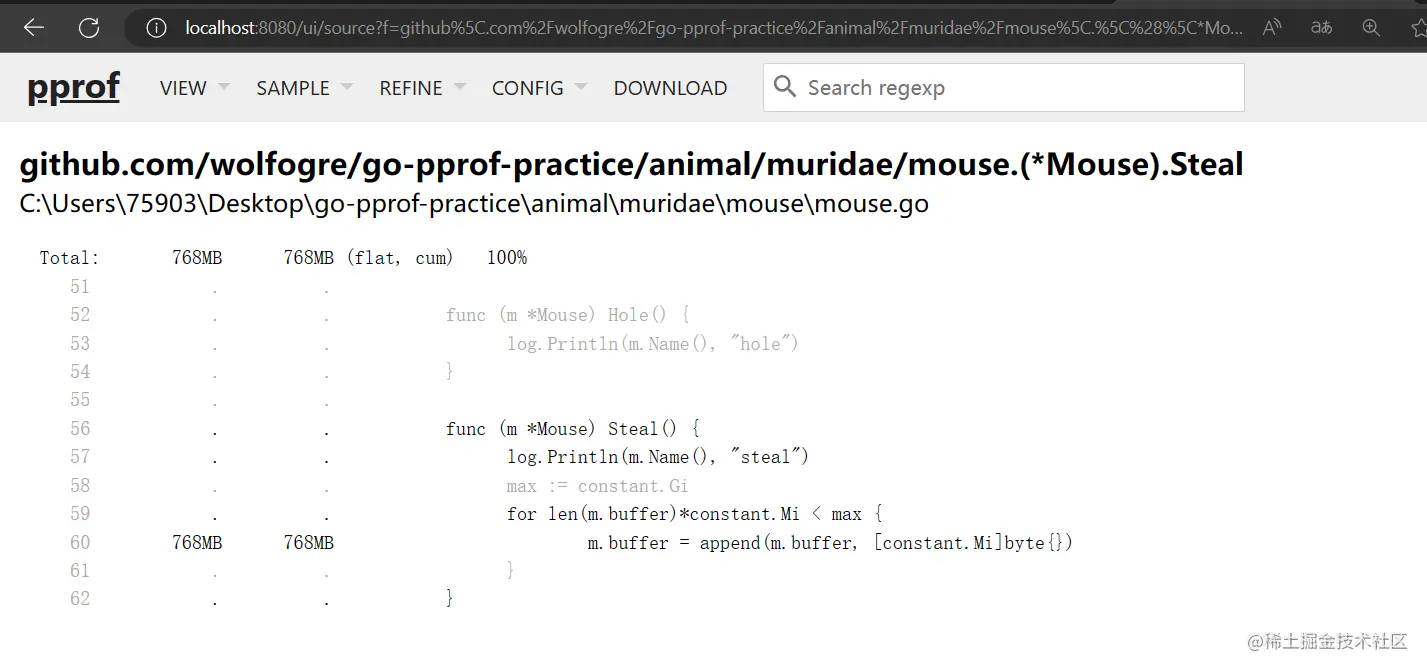
Task: Click the m.buffer = append(...) source line
Action: pyautogui.click(x=830, y=543)
